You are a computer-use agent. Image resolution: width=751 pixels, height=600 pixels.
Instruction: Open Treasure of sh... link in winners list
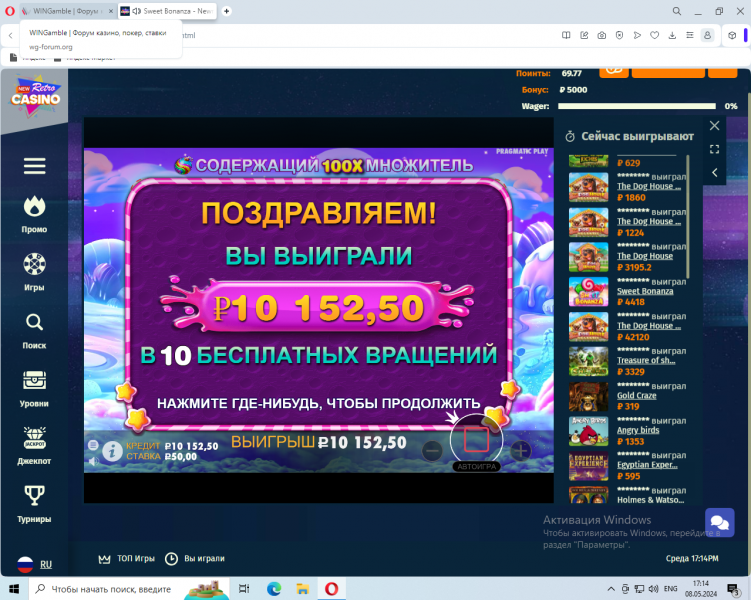[x=646, y=361]
